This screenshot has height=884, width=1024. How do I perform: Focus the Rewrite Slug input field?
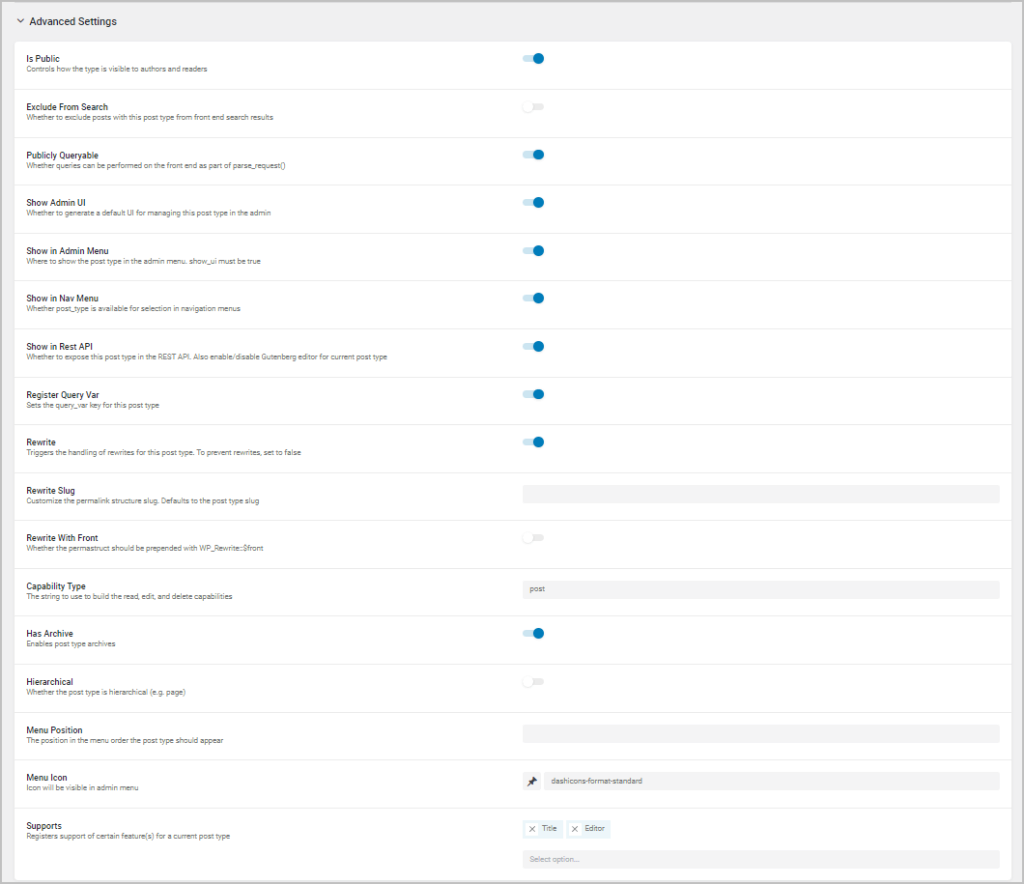(x=761, y=494)
